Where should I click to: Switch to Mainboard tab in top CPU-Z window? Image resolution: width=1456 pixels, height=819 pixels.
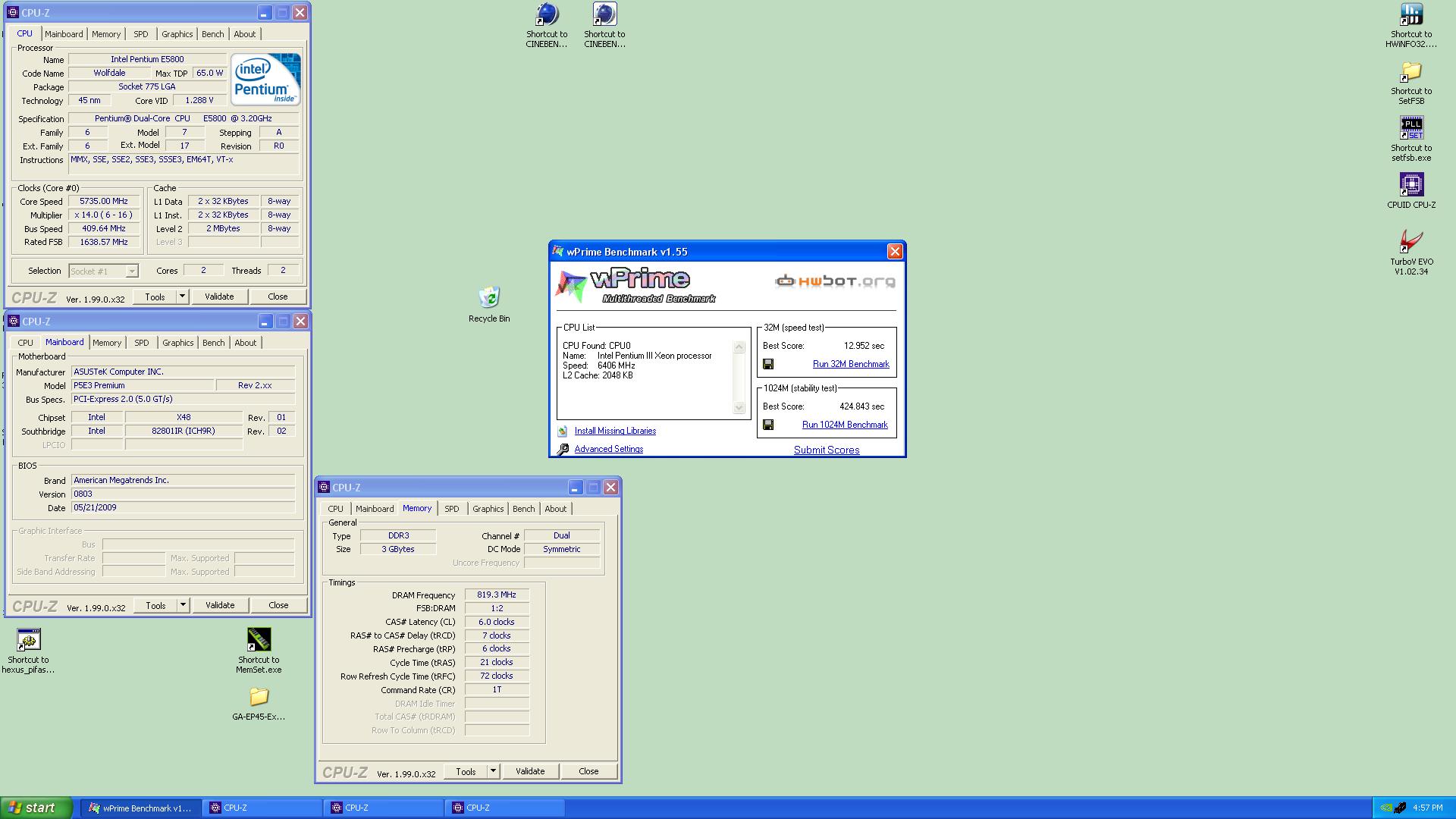[x=64, y=34]
